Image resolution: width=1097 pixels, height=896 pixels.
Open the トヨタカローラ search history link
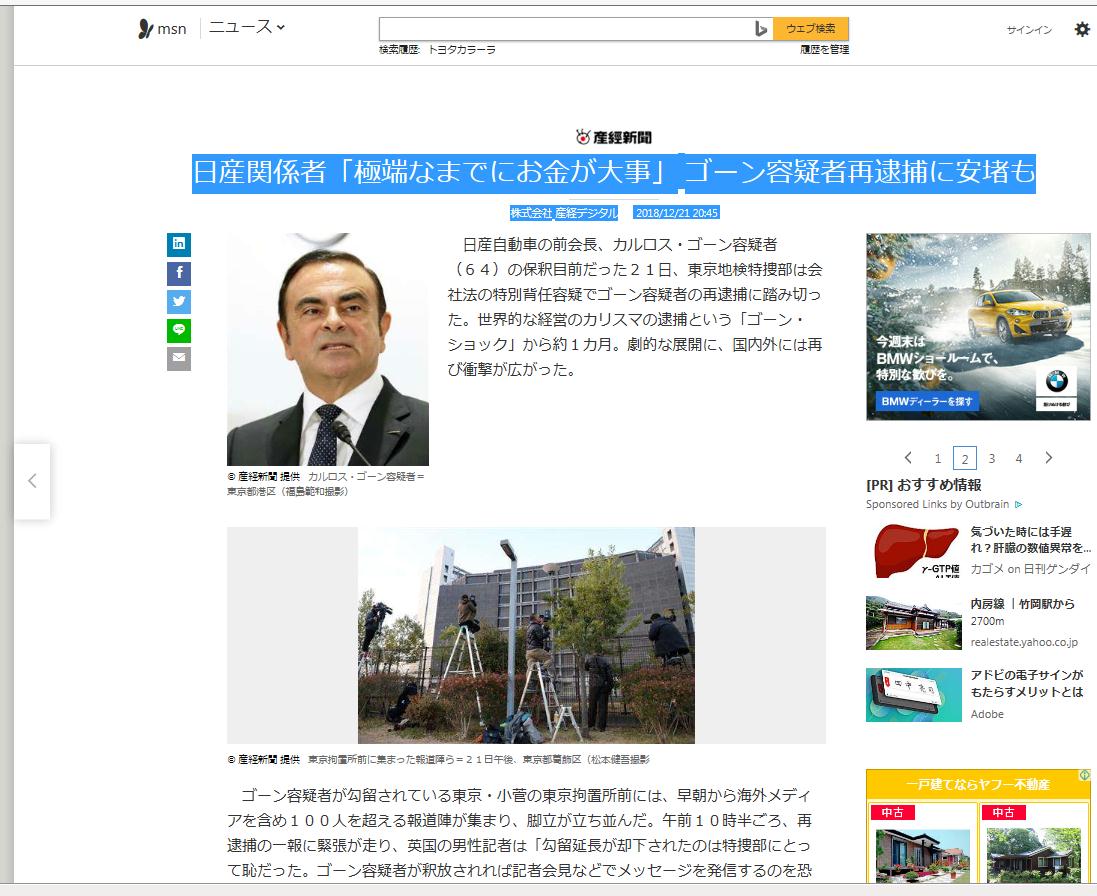tap(462, 50)
